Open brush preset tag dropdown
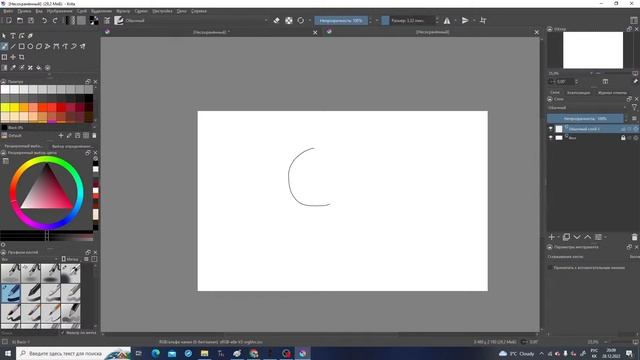This screenshot has height=360, width=640. click(29, 259)
